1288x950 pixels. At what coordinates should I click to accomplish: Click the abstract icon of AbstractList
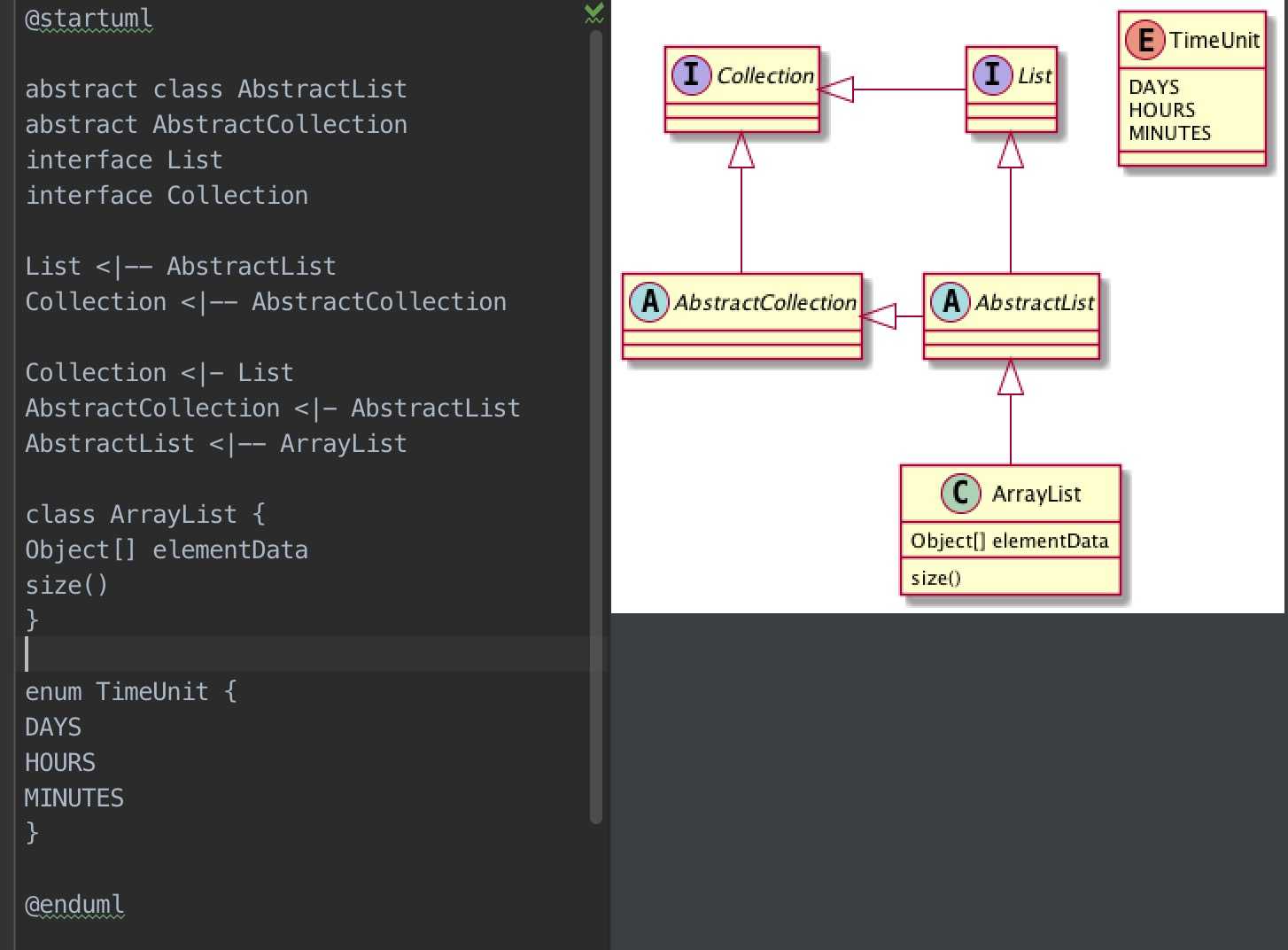950,301
